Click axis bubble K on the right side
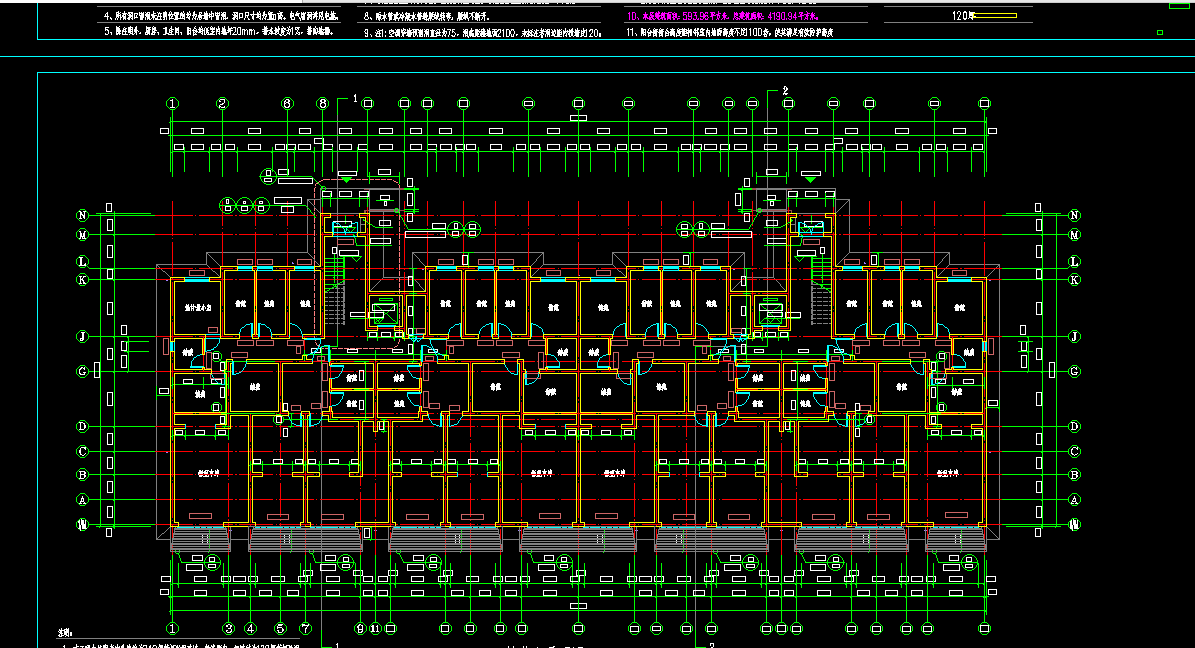Image resolution: width=1195 pixels, height=648 pixels. [1075, 280]
